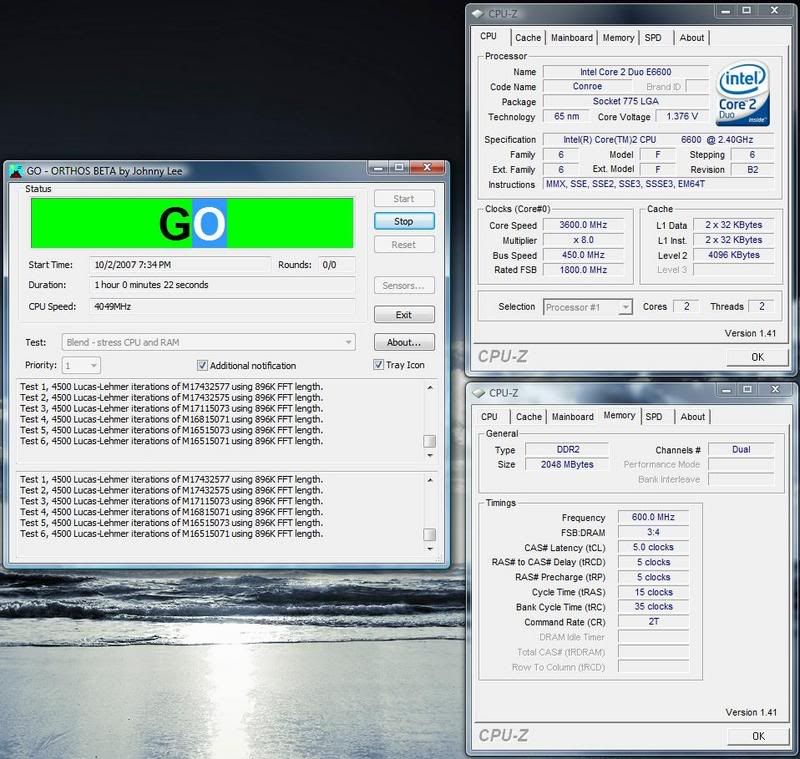Click OK in the lower CPU-Z window
The height and width of the screenshot is (759, 800).
(759, 736)
